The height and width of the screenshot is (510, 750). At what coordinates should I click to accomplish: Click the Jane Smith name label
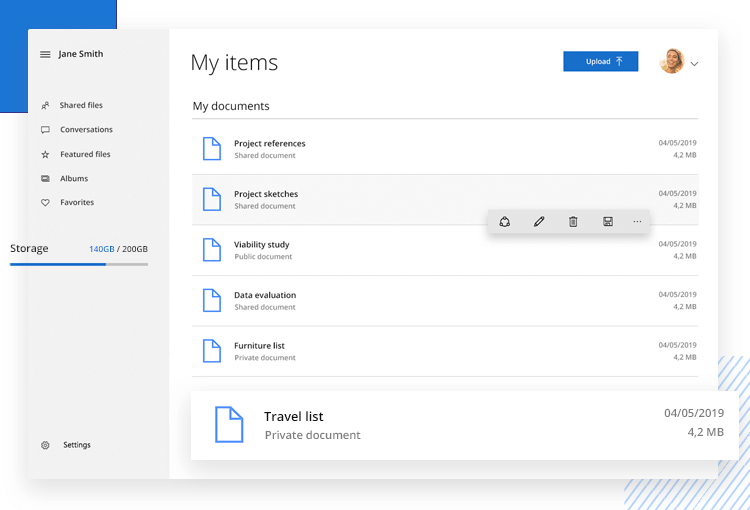click(x=81, y=54)
